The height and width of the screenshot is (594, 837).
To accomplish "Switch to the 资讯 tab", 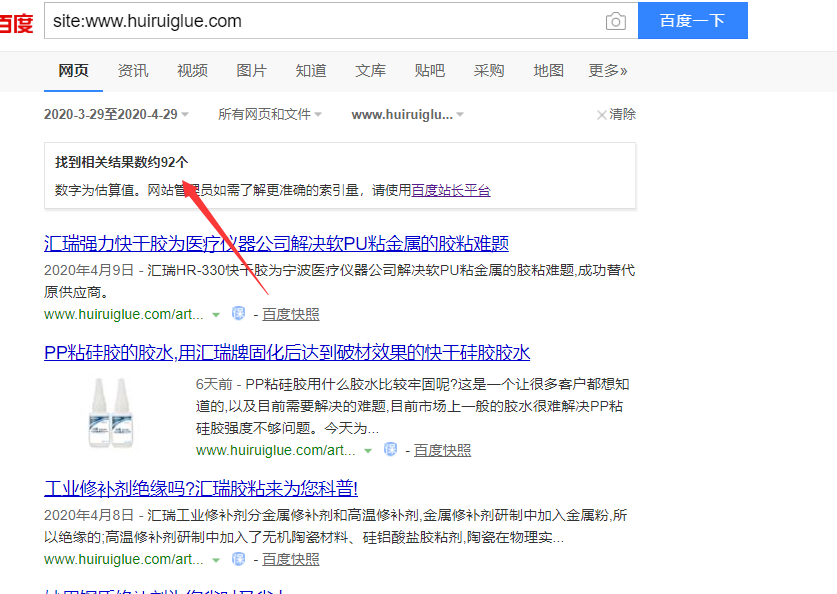I will point(133,70).
